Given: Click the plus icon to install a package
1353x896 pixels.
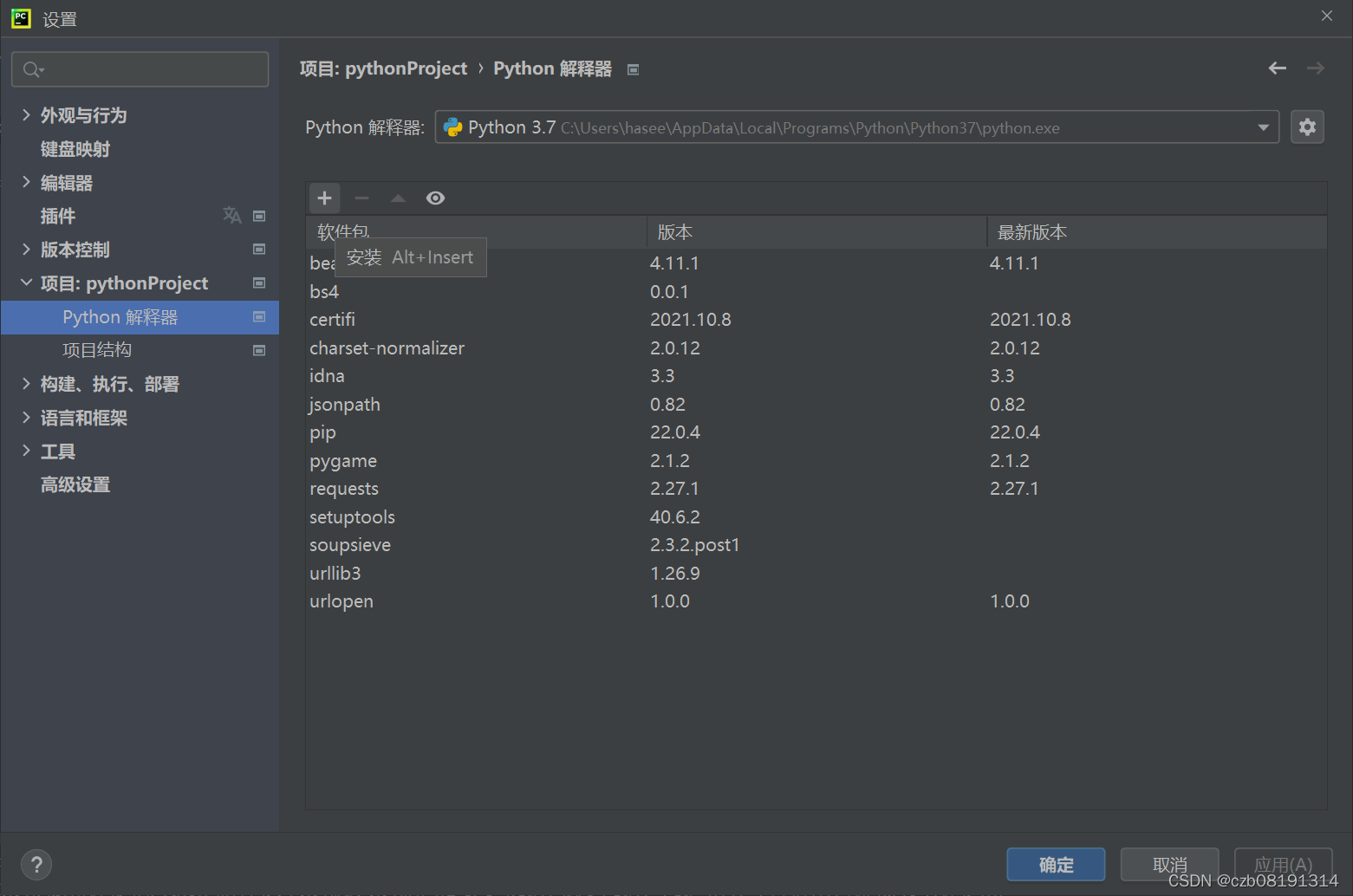Looking at the screenshot, I should (x=325, y=198).
